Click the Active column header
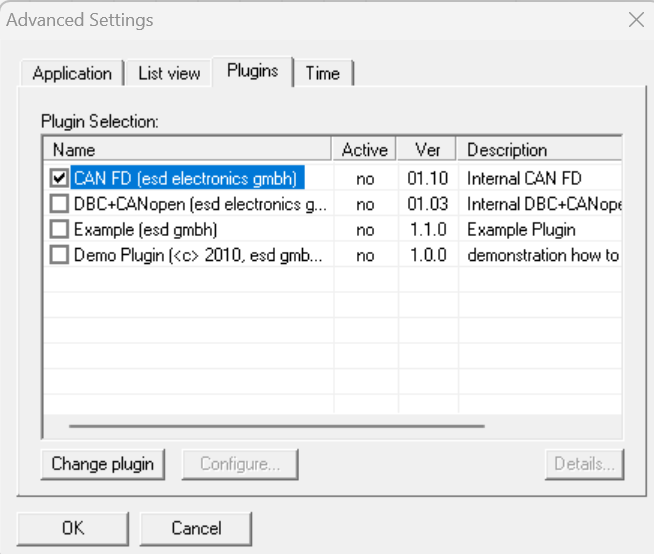The height and width of the screenshot is (554, 654). (x=364, y=150)
